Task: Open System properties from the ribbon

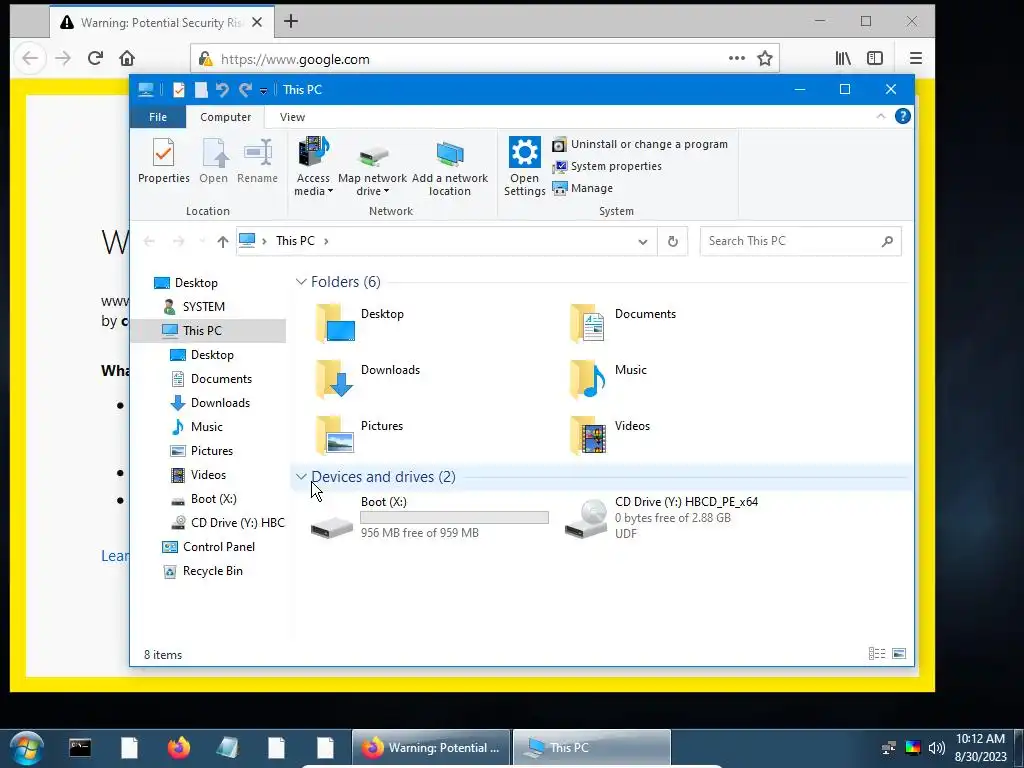Action: (607, 167)
